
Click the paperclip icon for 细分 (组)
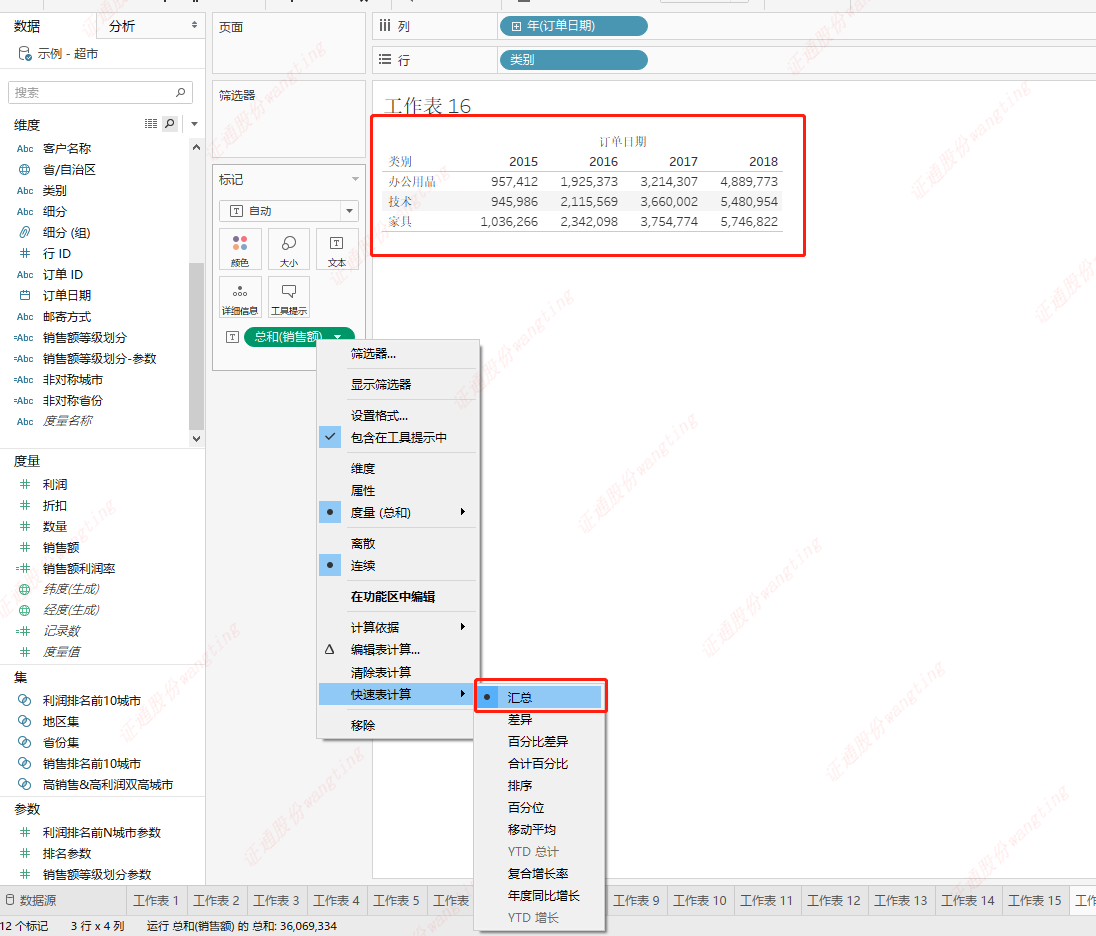coord(24,232)
